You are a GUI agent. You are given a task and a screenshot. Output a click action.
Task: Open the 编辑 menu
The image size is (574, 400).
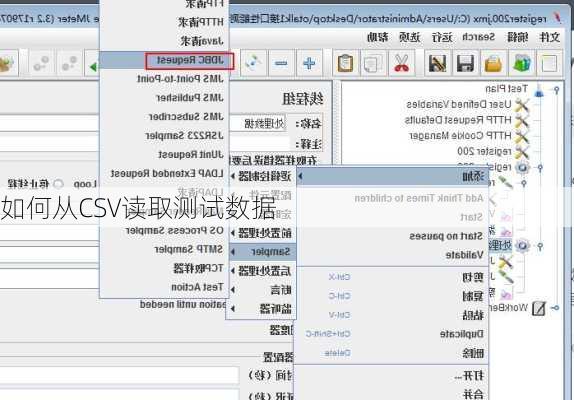pyautogui.click(x=517, y=37)
